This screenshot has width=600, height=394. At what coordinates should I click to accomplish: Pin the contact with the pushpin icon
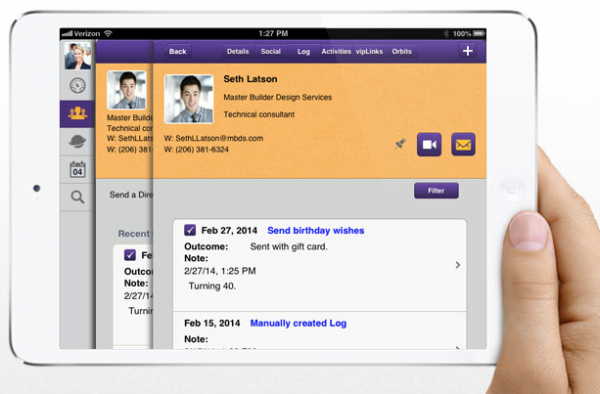coord(400,144)
